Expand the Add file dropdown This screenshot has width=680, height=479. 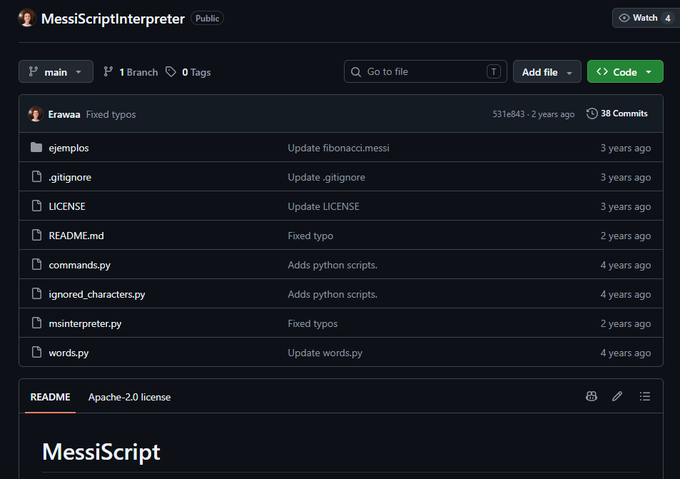coord(547,72)
